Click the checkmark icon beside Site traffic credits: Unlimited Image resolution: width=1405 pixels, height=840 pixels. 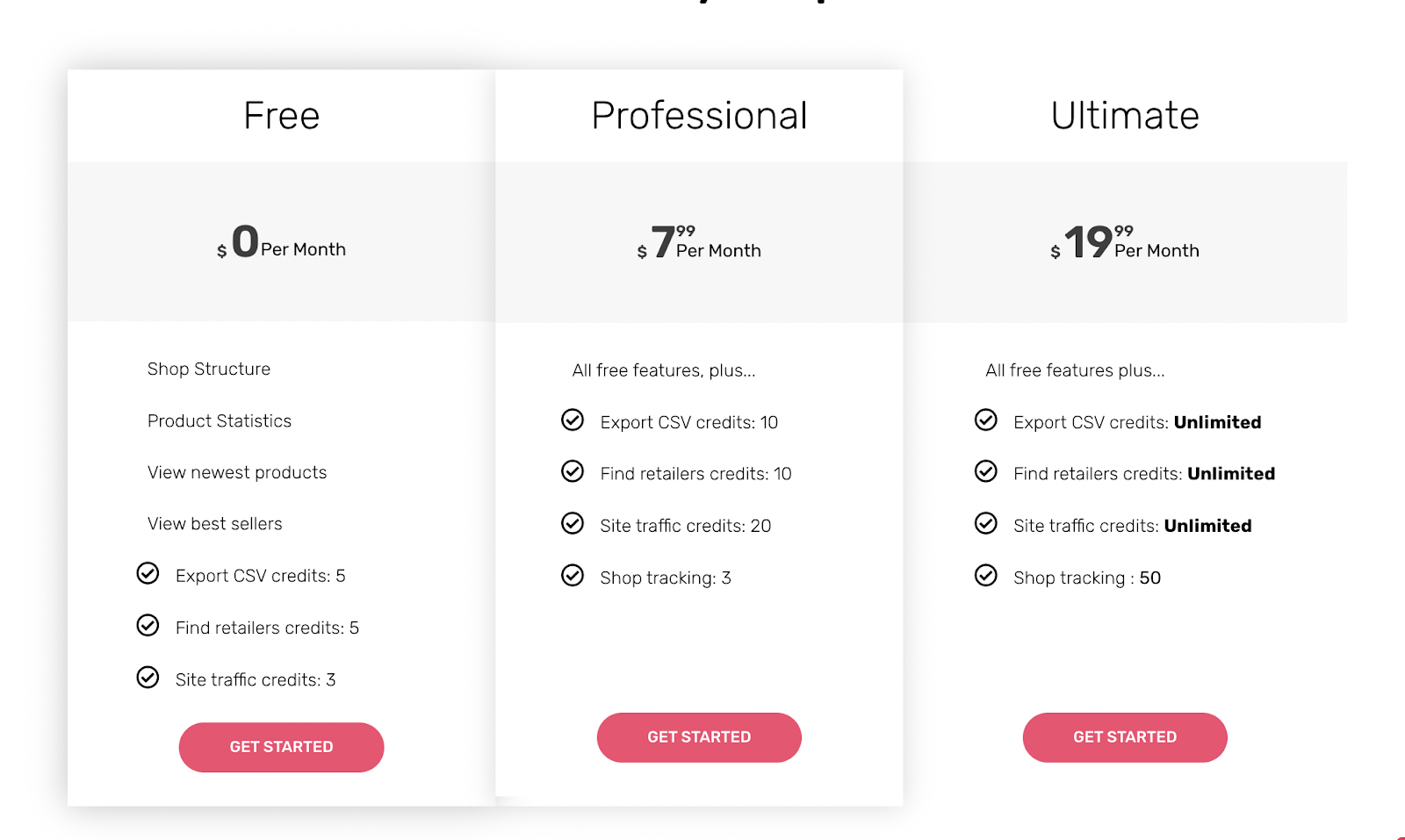pos(986,523)
